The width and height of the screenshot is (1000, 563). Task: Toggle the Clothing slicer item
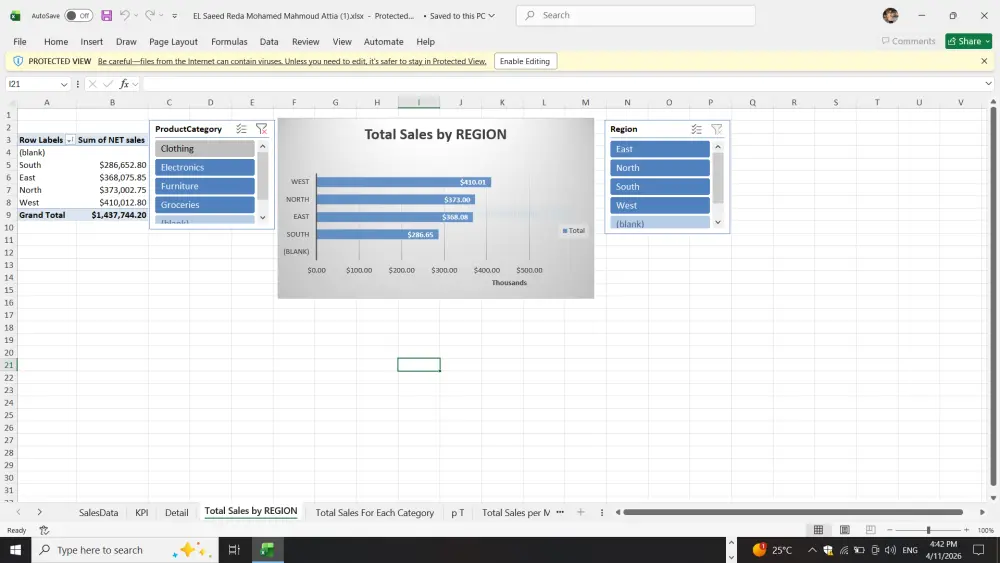pyautogui.click(x=205, y=149)
